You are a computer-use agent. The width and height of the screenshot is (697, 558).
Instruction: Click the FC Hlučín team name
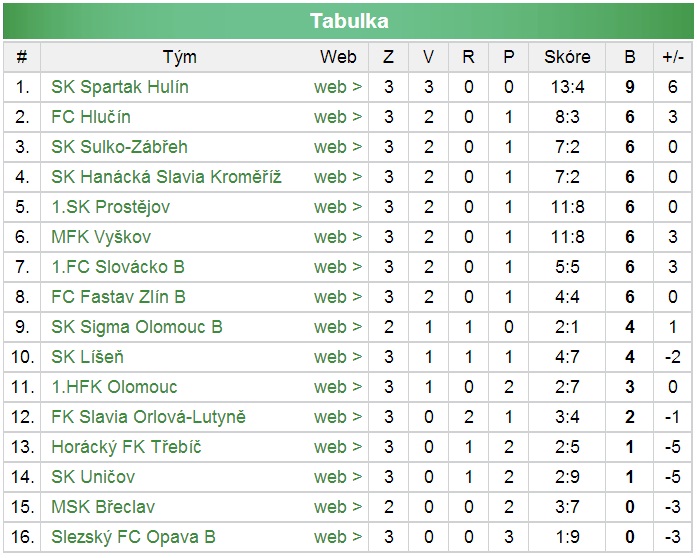(x=91, y=117)
